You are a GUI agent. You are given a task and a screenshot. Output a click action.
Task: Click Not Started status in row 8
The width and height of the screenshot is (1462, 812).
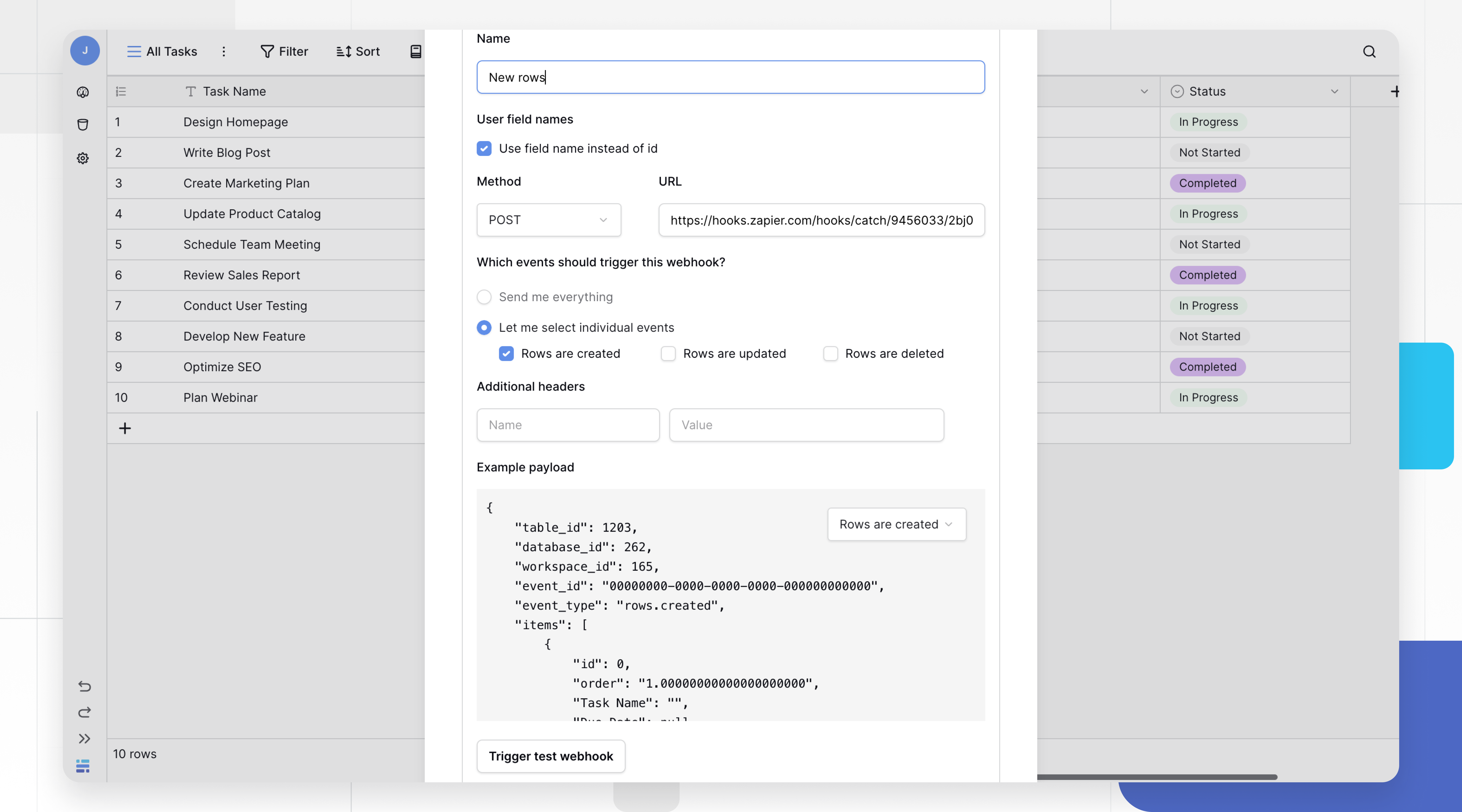pos(1210,337)
